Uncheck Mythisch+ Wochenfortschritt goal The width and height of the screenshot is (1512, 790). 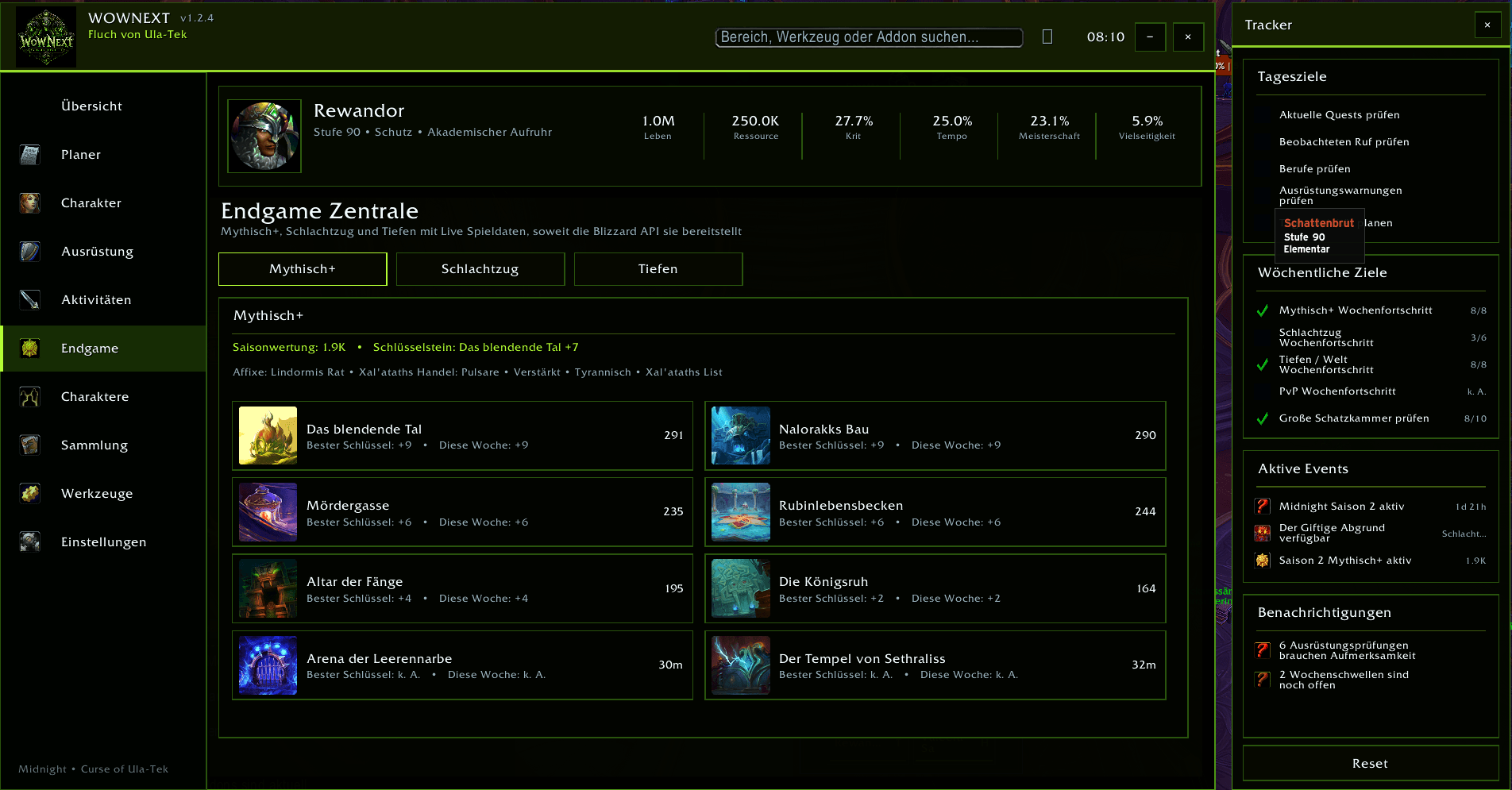click(x=1263, y=310)
